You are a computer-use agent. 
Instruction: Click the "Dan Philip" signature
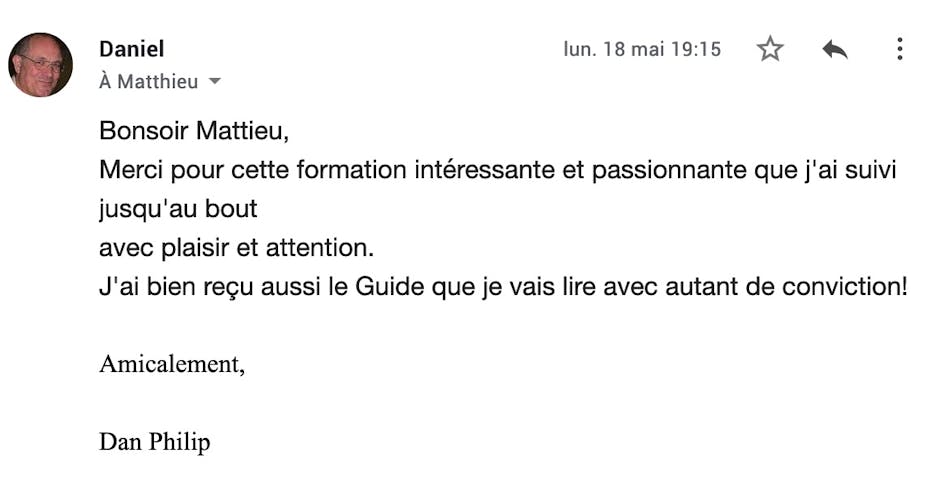point(155,442)
